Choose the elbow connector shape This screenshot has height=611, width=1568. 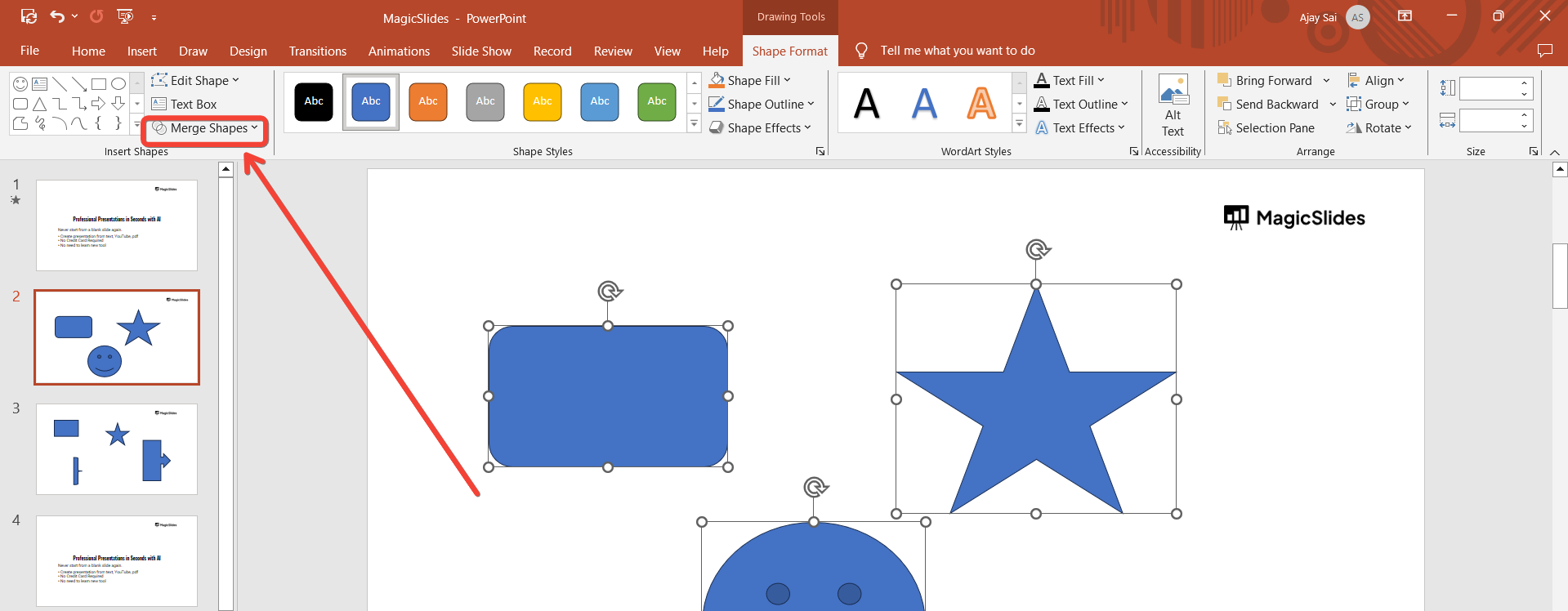(x=60, y=104)
